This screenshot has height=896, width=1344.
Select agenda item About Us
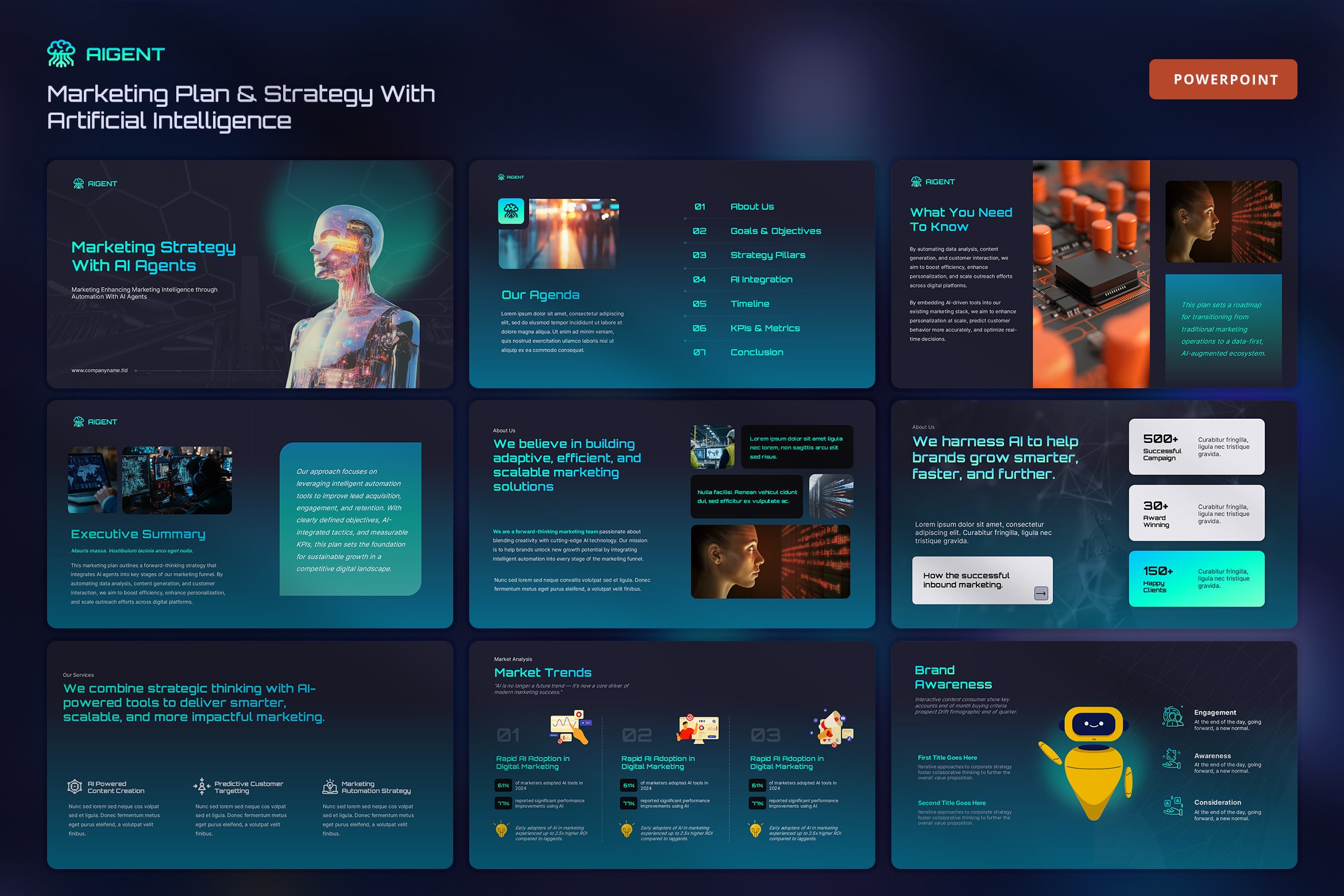(752, 207)
